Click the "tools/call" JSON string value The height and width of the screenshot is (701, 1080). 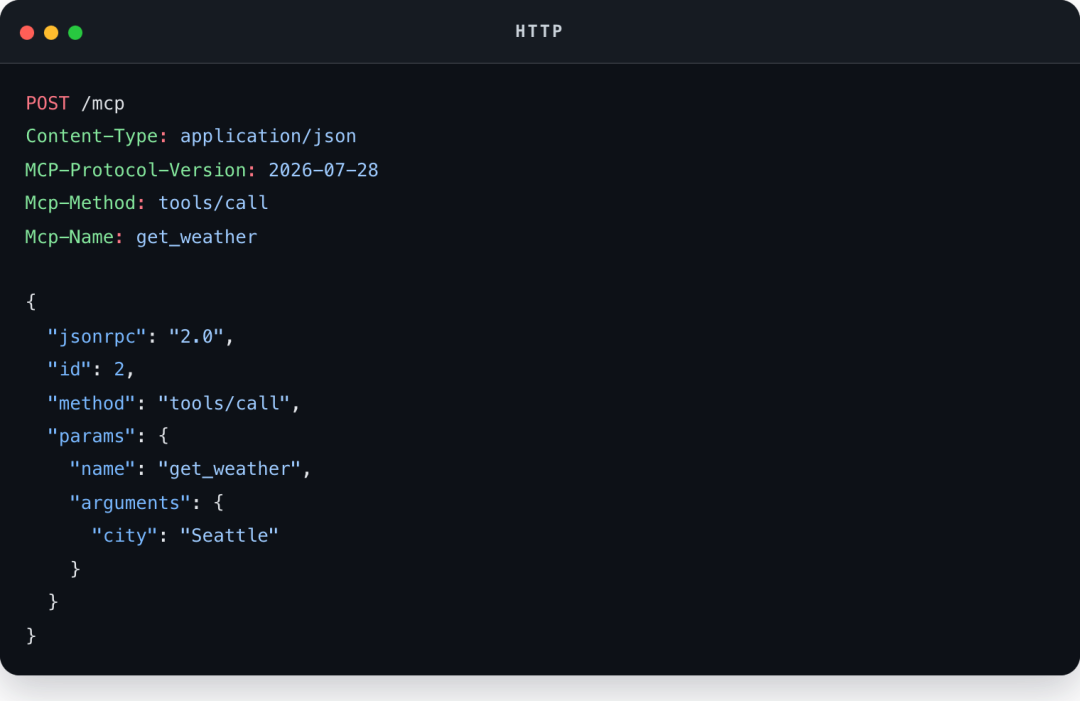[224, 403]
